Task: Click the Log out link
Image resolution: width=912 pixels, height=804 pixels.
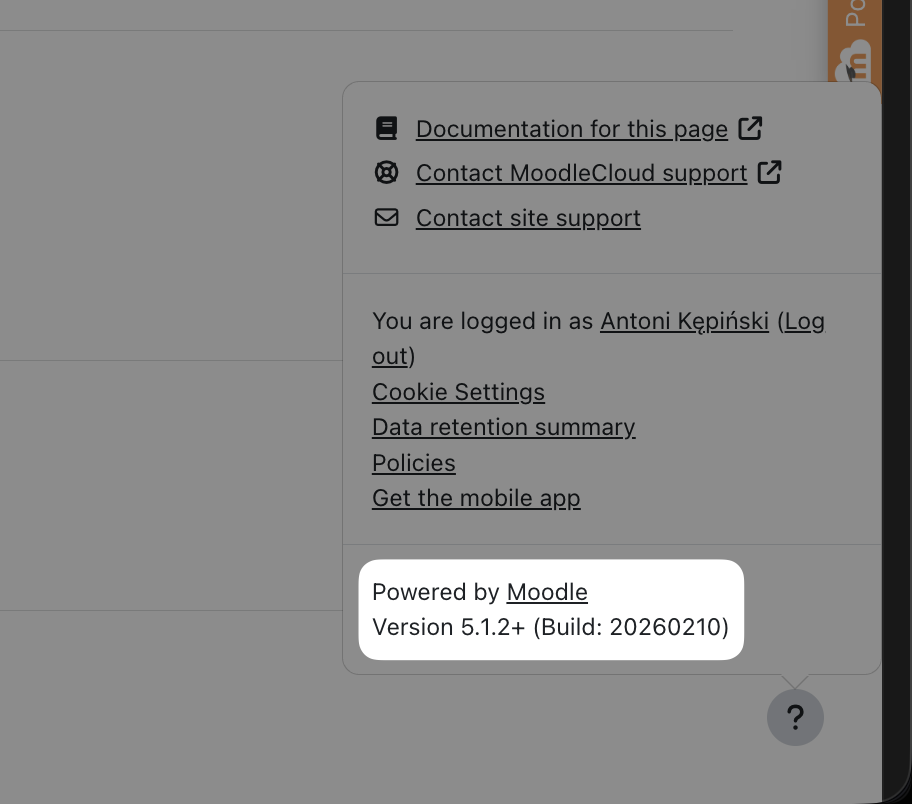Action: (x=804, y=321)
